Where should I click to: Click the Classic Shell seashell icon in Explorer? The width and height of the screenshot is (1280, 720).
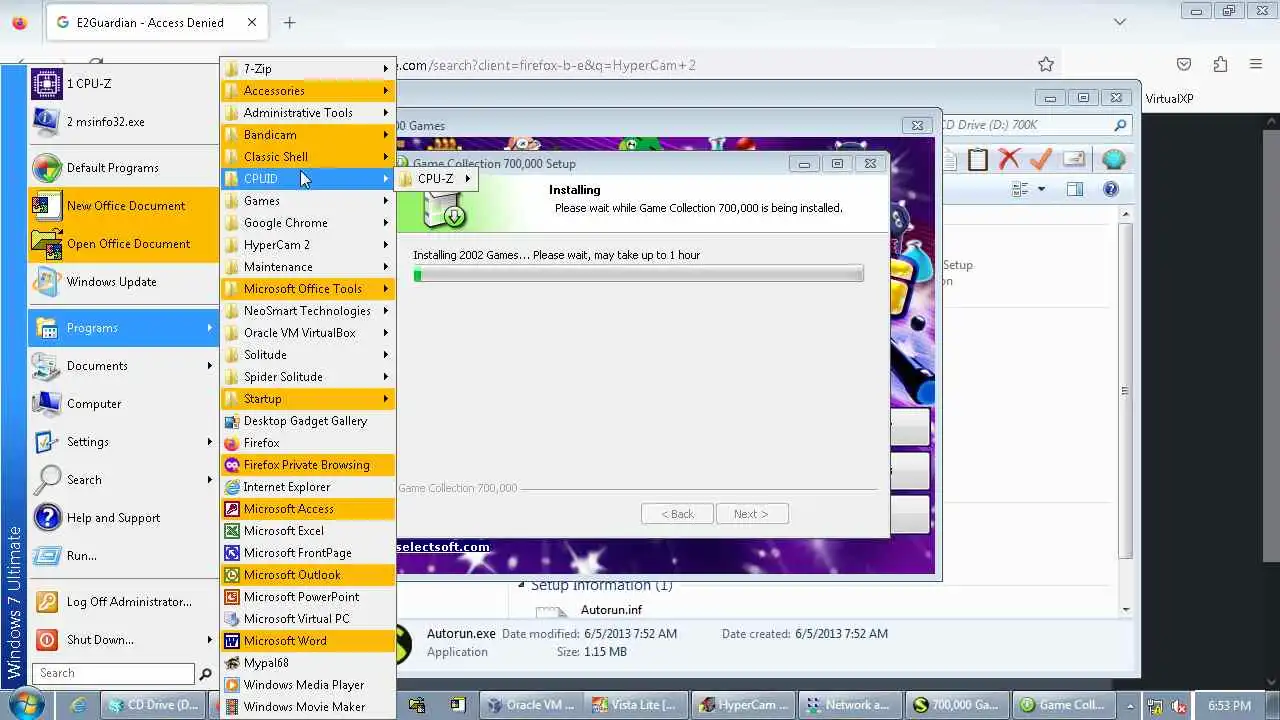point(1113,160)
